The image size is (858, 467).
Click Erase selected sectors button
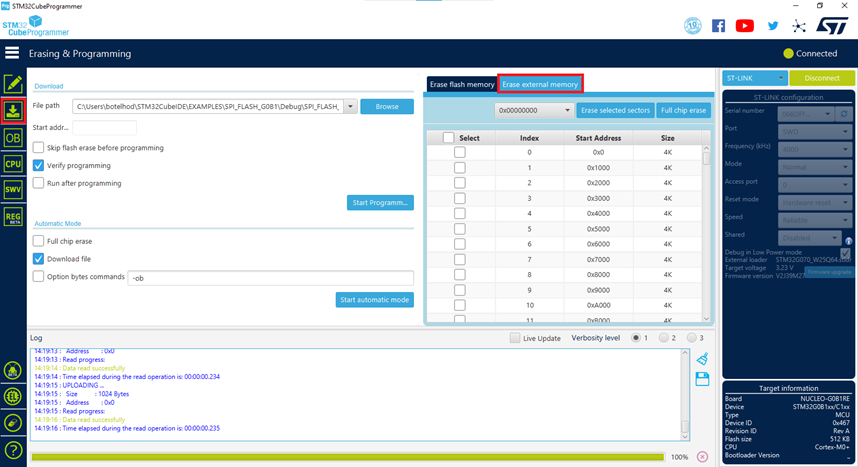pos(615,110)
